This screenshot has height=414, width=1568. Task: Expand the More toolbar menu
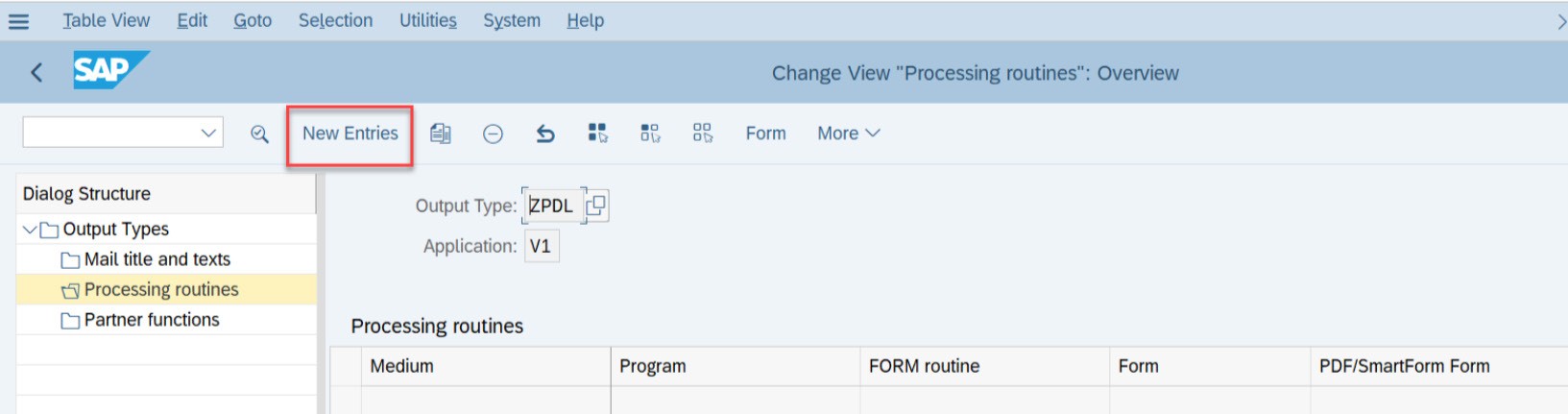[x=848, y=134]
